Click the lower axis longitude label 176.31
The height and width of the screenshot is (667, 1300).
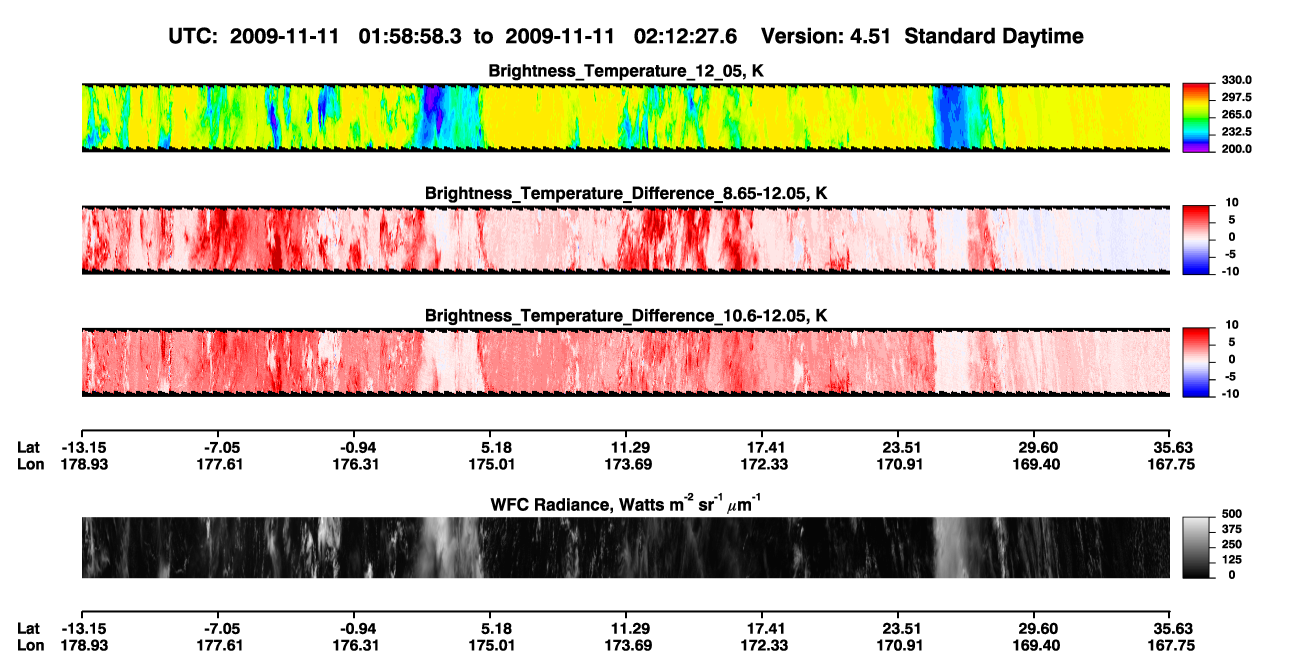[x=354, y=645]
